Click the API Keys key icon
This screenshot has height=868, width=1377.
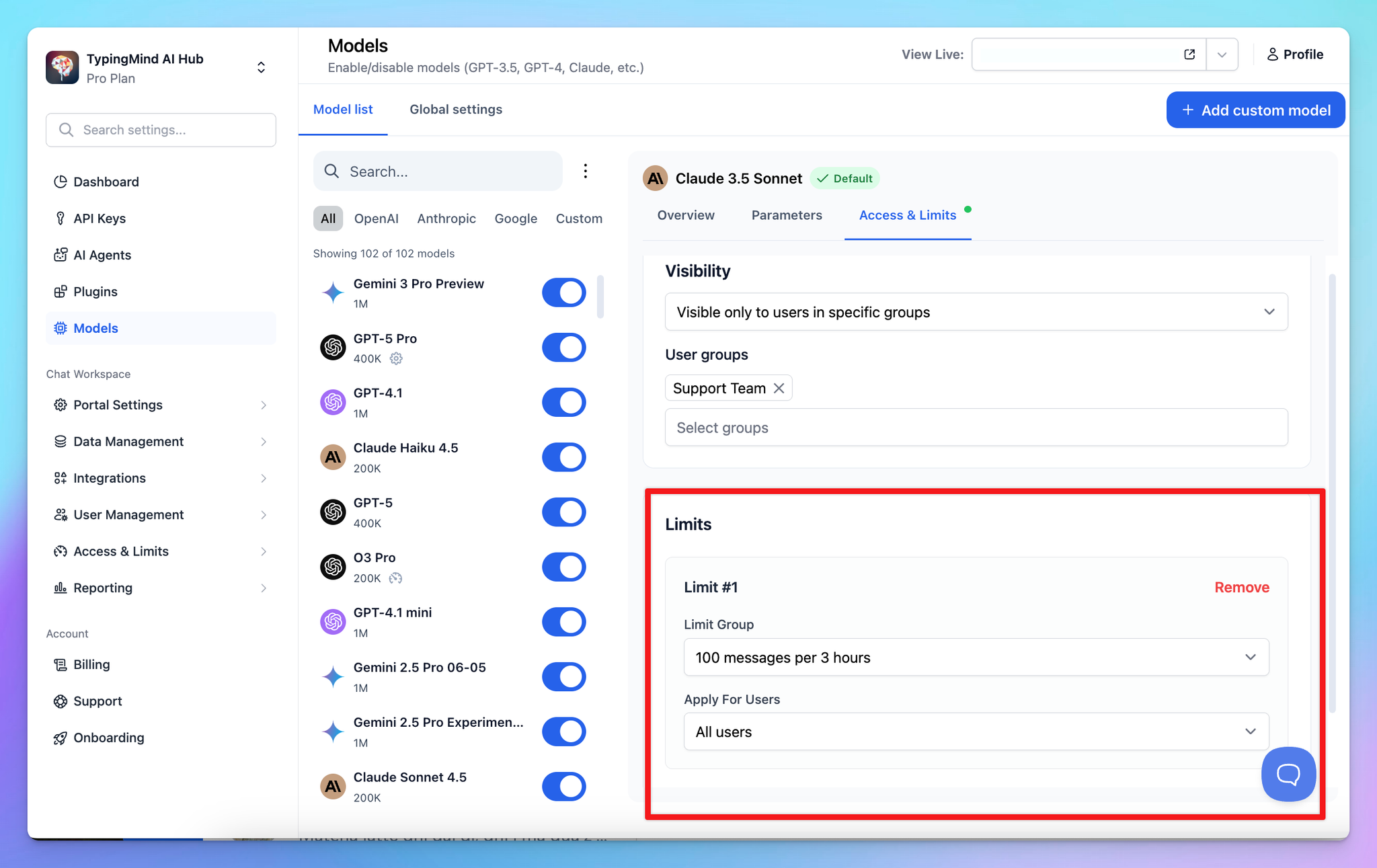[61, 219]
